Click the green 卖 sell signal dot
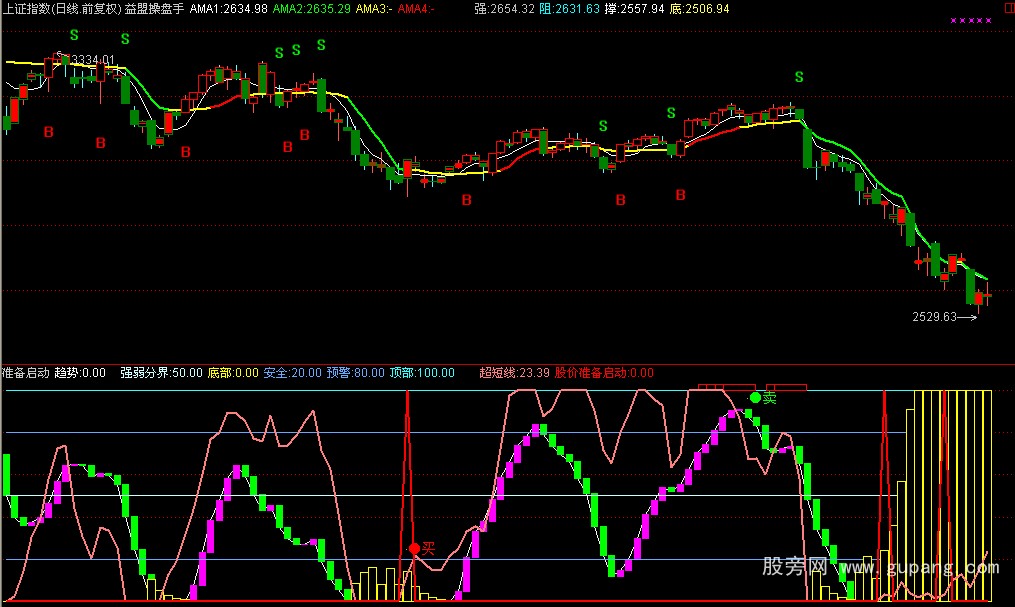 755,398
